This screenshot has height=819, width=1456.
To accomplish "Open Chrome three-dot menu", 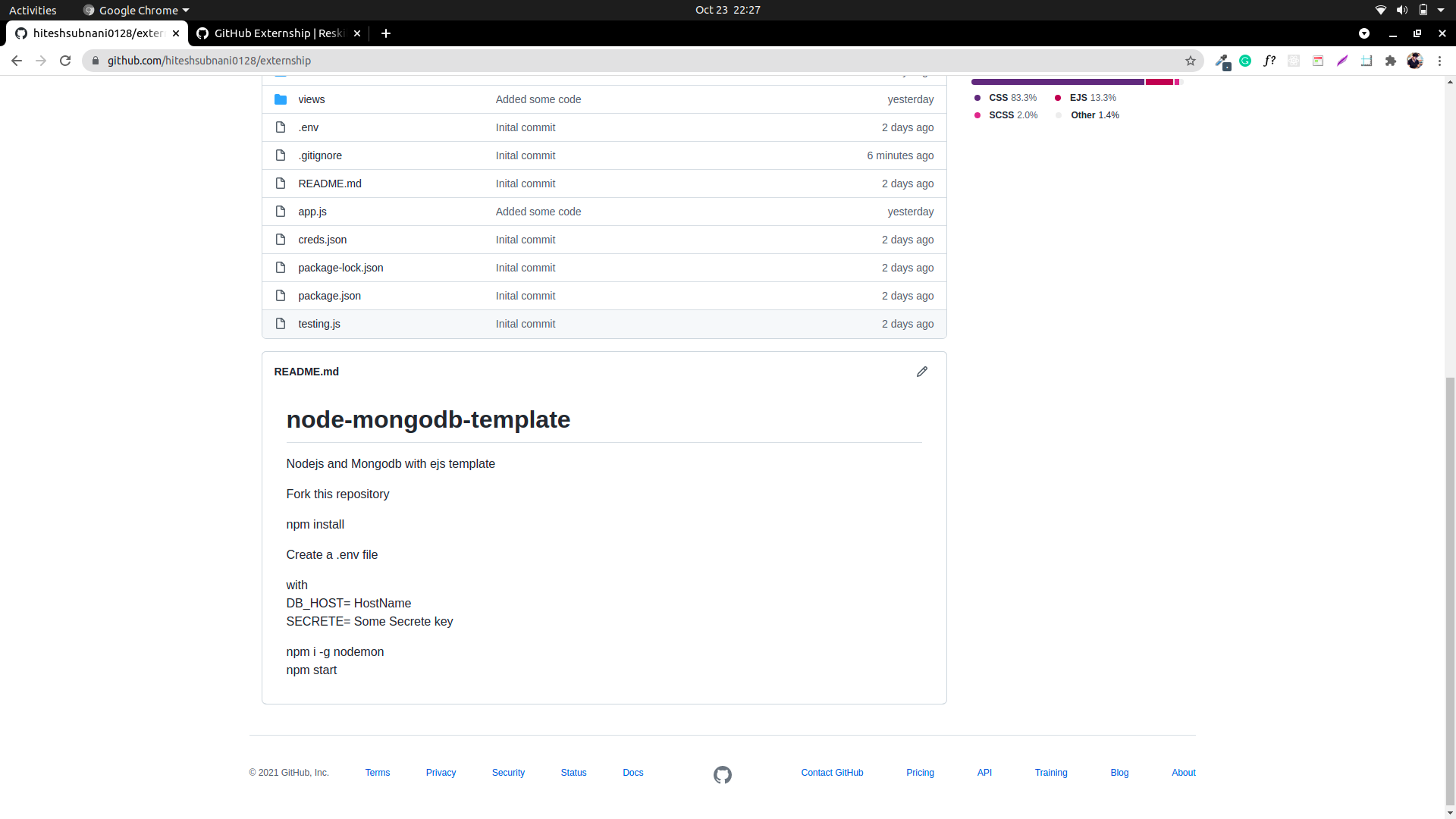I will pyautogui.click(x=1439, y=61).
